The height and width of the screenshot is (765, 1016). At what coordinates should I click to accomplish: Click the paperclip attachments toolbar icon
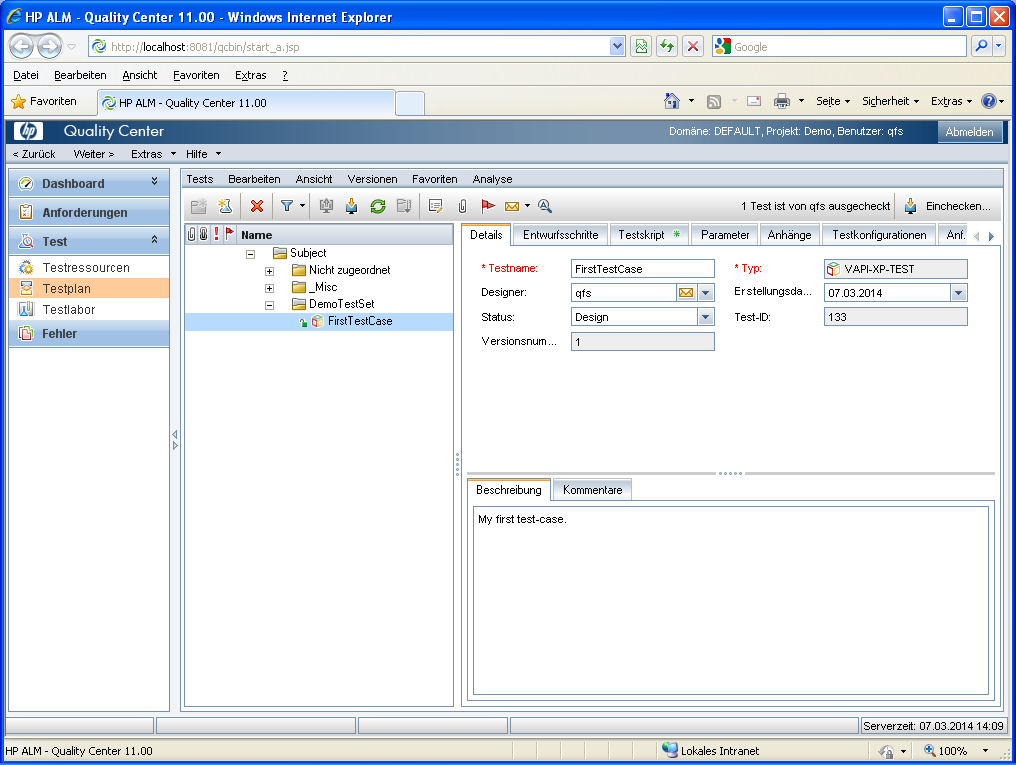pyautogui.click(x=462, y=206)
